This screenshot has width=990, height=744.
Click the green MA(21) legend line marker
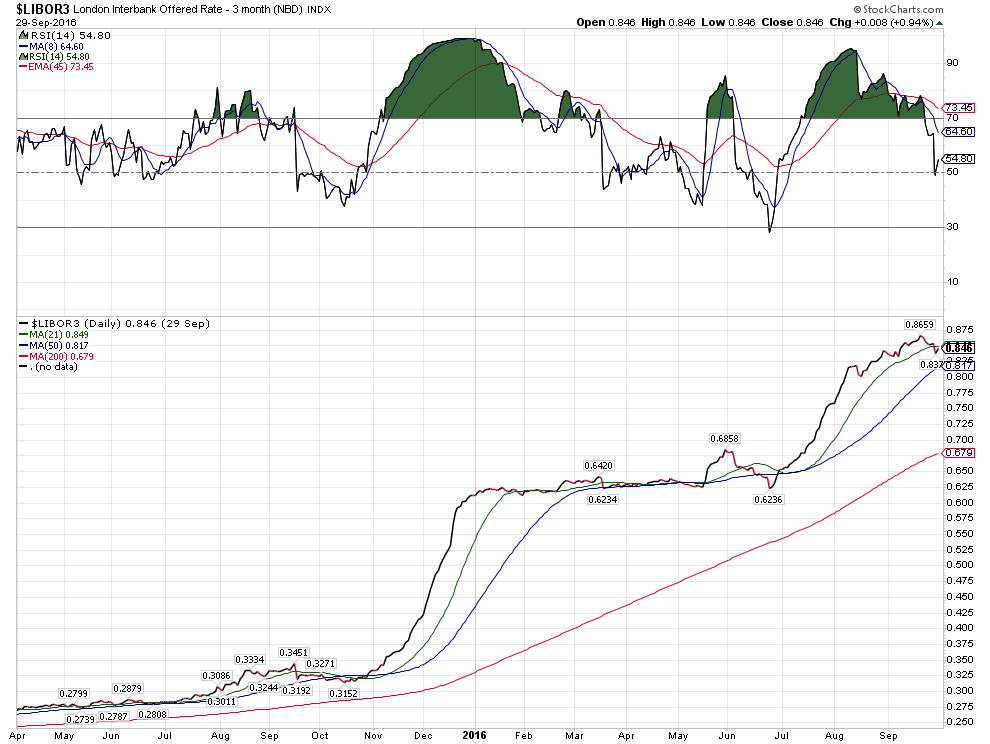coord(22,335)
